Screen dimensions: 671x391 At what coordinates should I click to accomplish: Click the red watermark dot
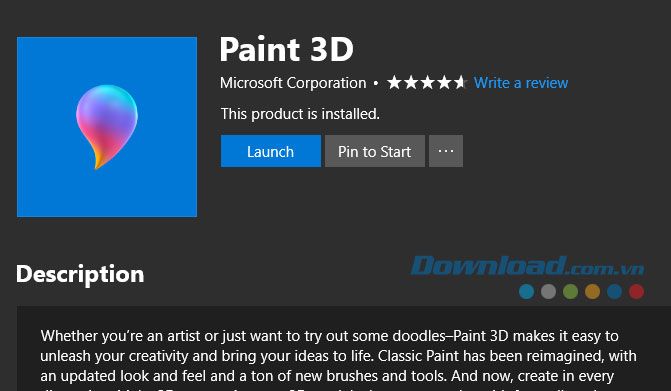(636, 291)
